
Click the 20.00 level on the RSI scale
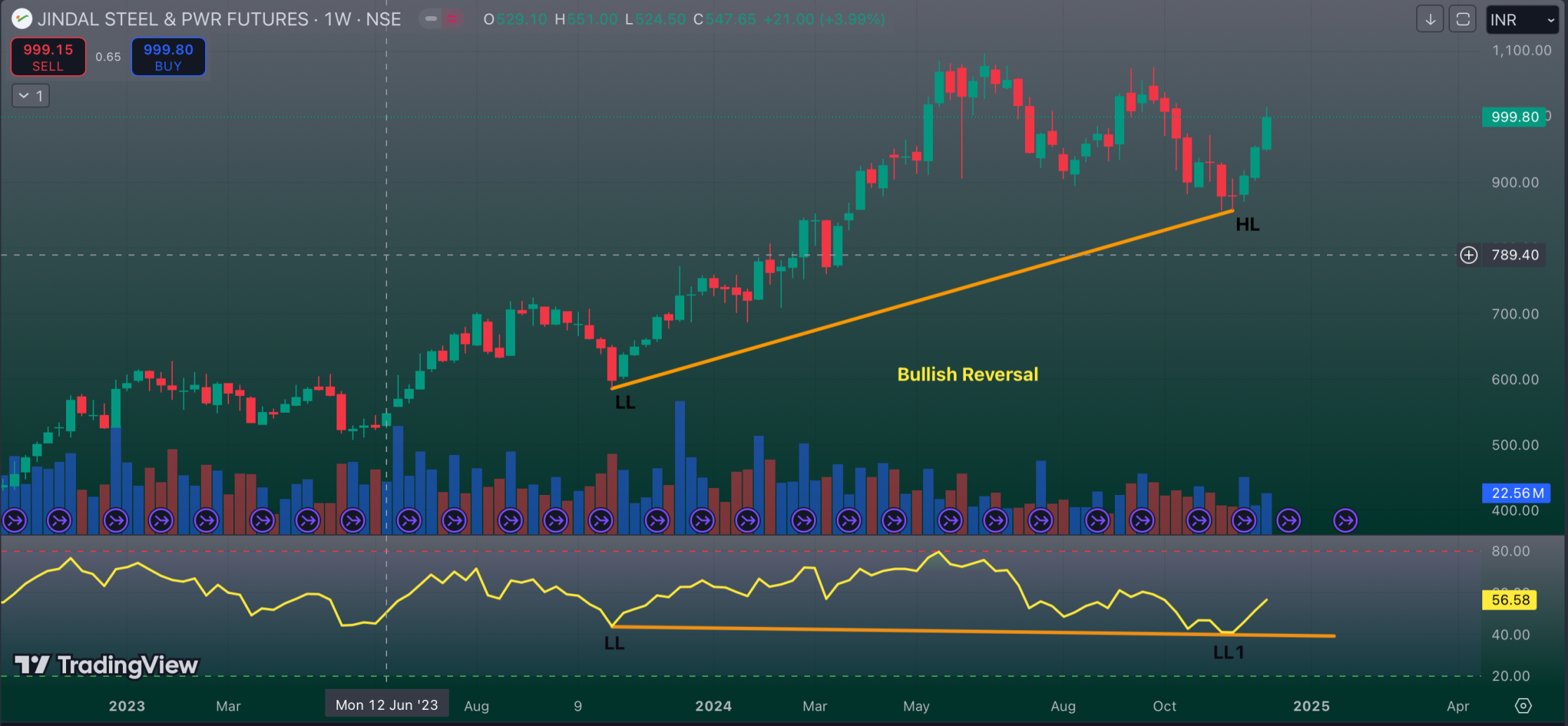[x=1510, y=676]
